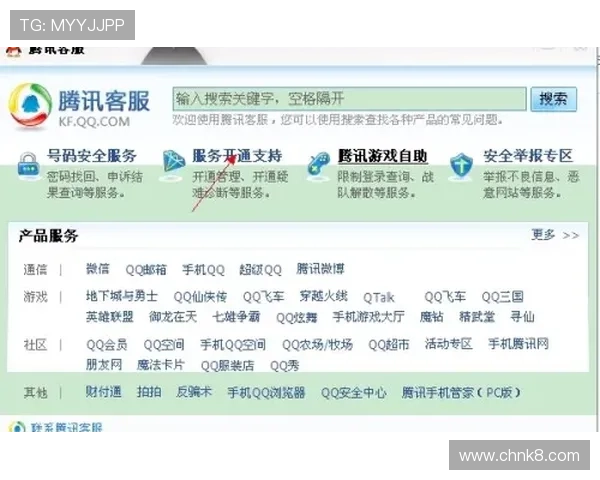Open the QQ炫舞 link
Image resolution: width=600 pixels, height=480 pixels.
297,317
